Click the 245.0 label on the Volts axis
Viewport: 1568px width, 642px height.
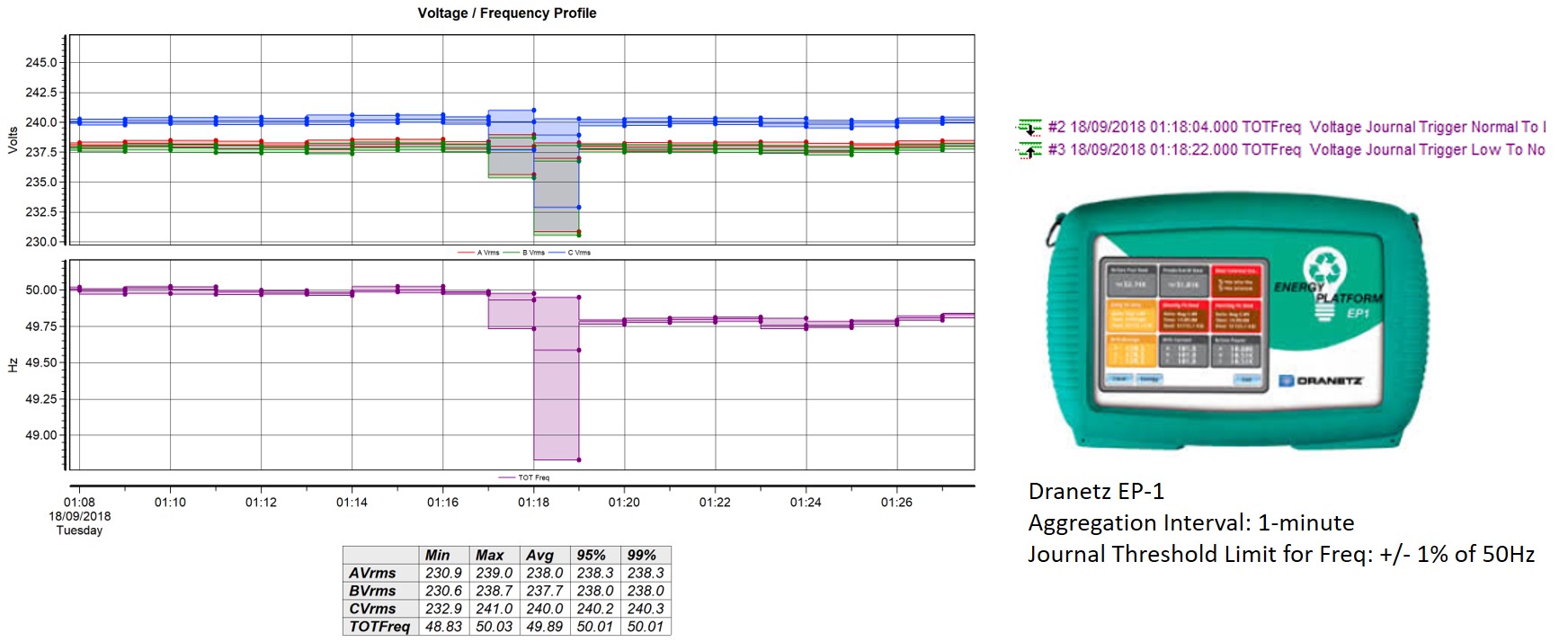[40, 63]
